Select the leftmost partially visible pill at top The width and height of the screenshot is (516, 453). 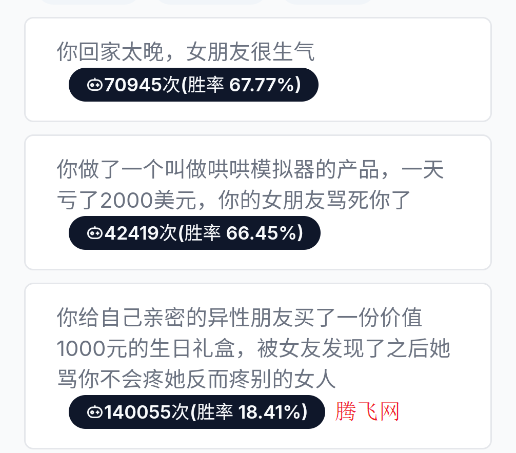pyautogui.click(x=88, y=2)
